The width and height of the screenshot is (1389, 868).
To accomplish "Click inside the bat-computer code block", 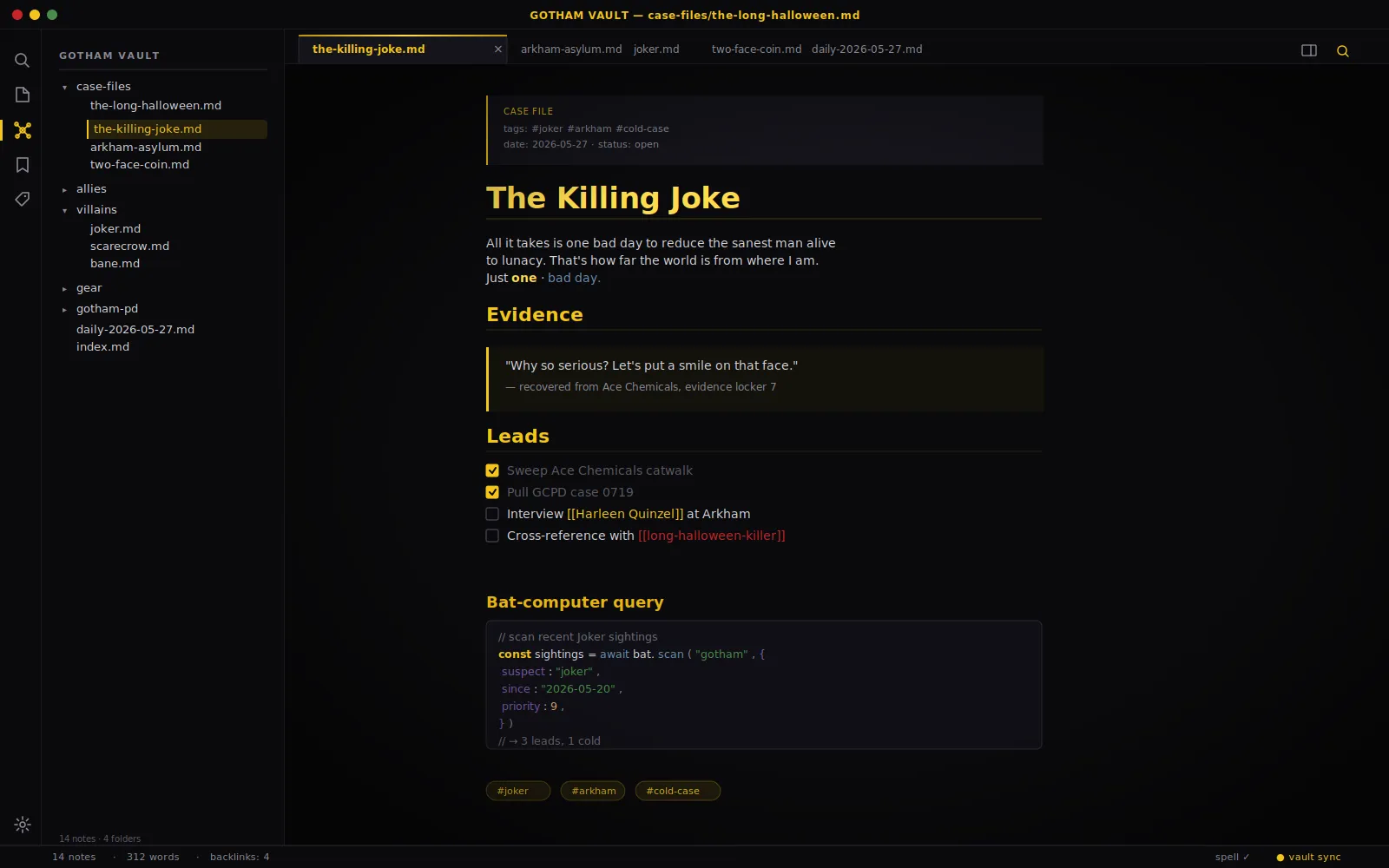I will coord(764,685).
